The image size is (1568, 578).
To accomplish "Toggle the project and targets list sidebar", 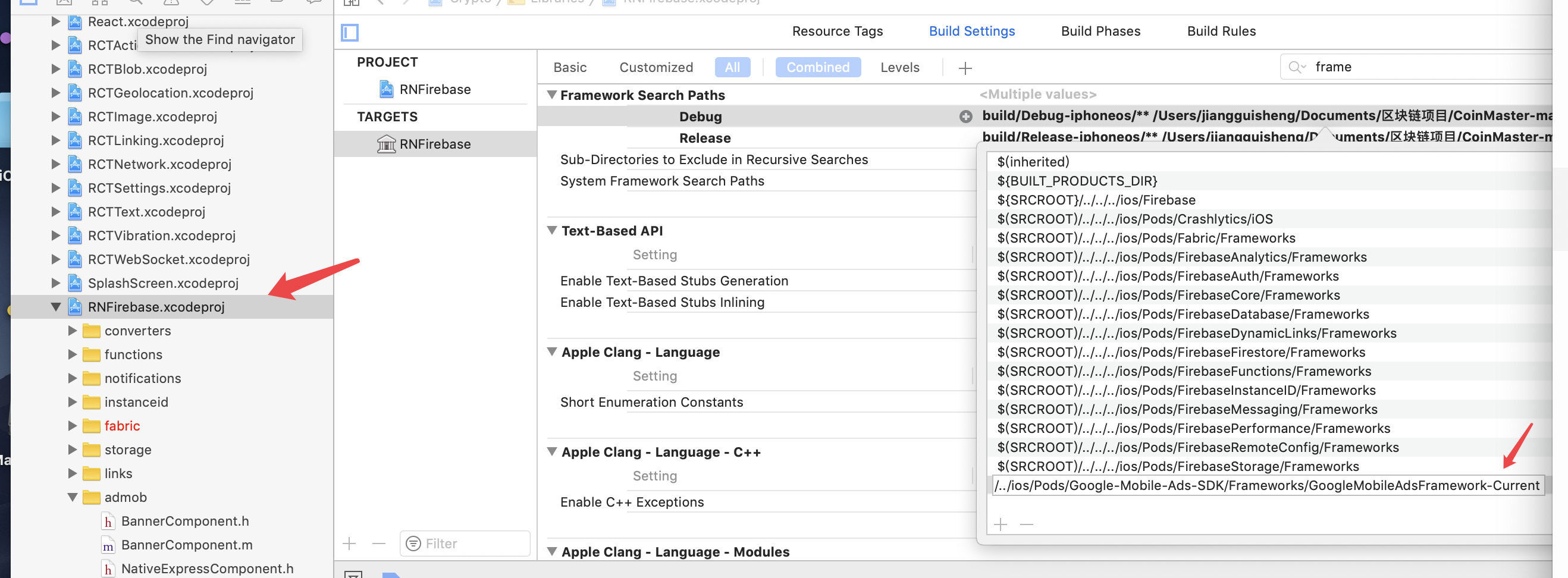I will click(350, 32).
